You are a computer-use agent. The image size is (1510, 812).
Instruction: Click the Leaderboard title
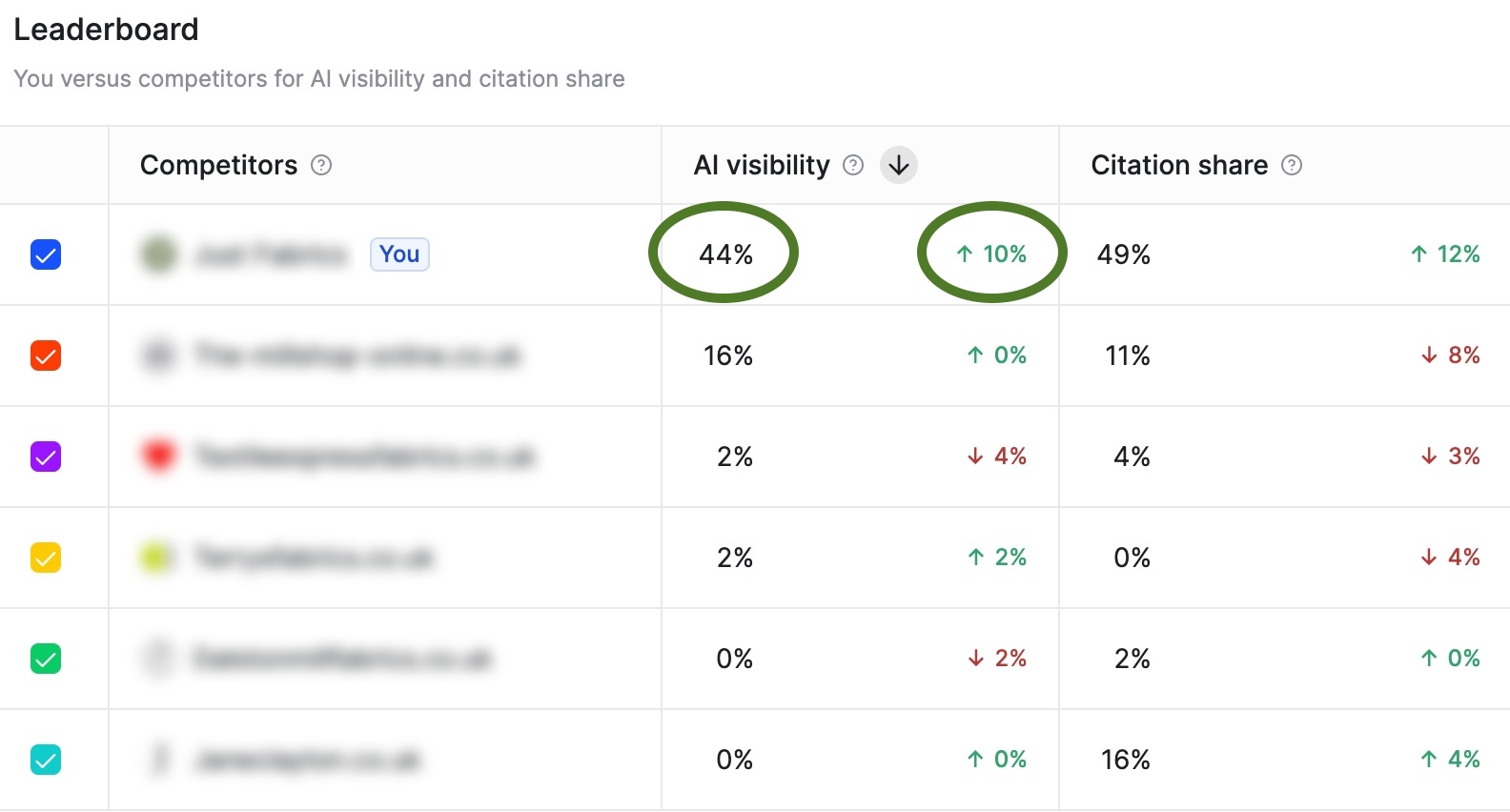coord(106,30)
